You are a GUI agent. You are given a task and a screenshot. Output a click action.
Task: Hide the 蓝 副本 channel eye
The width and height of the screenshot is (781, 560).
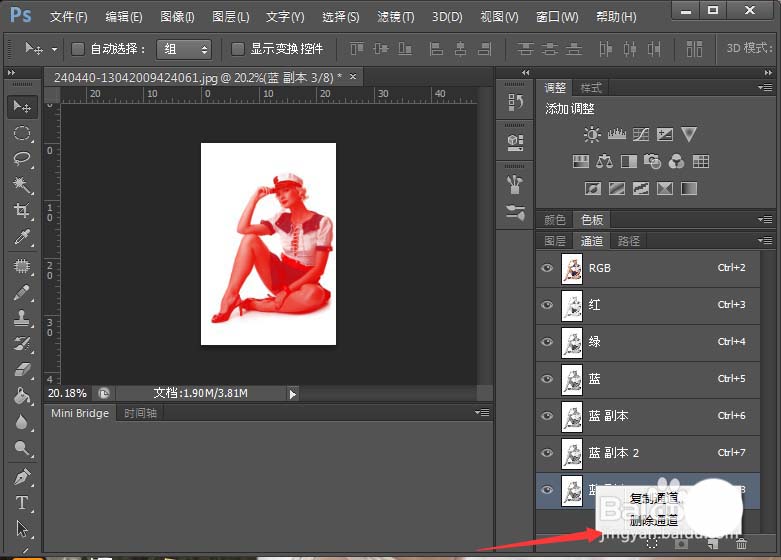[547, 416]
